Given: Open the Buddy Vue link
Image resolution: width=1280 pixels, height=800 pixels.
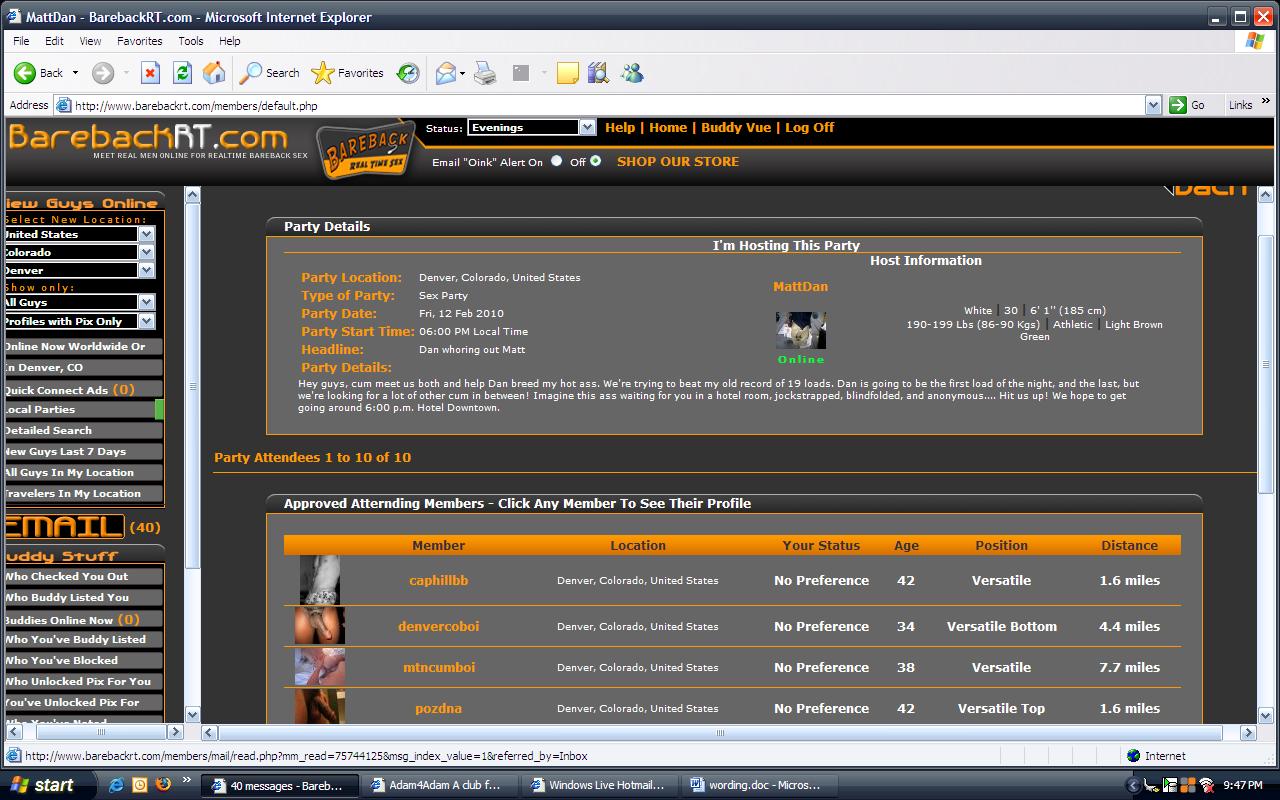Looking at the screenshot, I should (736, 127).
